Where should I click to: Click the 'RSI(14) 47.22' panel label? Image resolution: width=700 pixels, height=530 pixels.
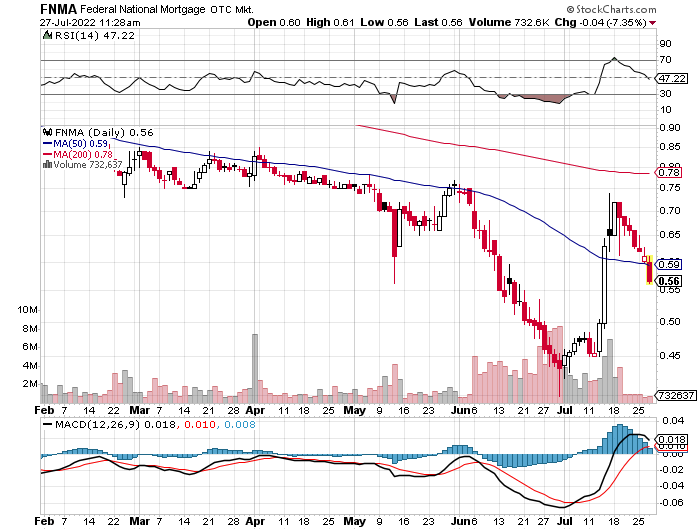click(94, 35)
